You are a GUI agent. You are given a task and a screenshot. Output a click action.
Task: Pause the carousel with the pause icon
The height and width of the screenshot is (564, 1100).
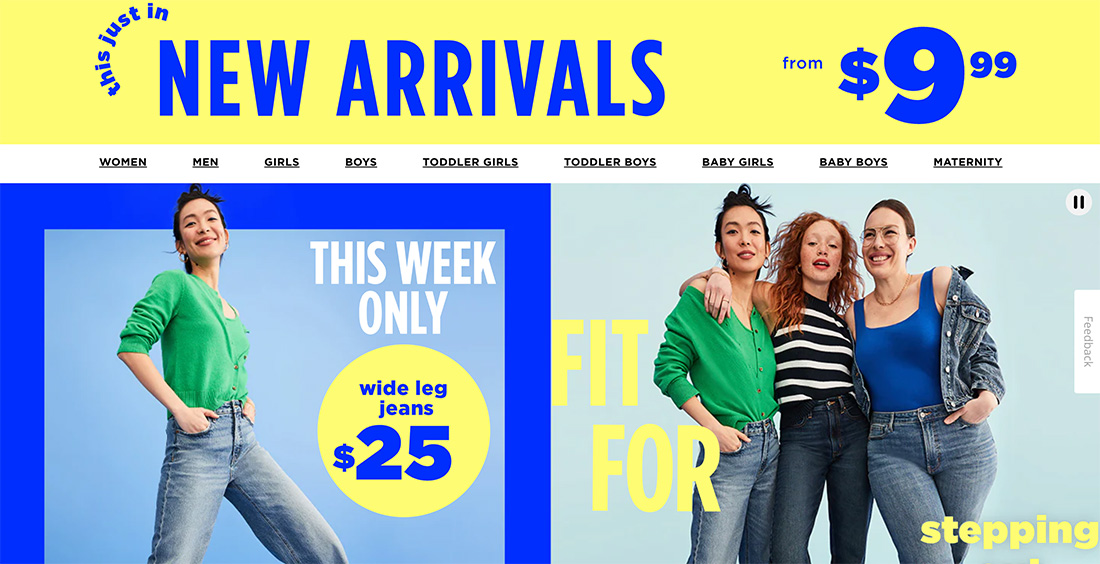[1078, 202]
